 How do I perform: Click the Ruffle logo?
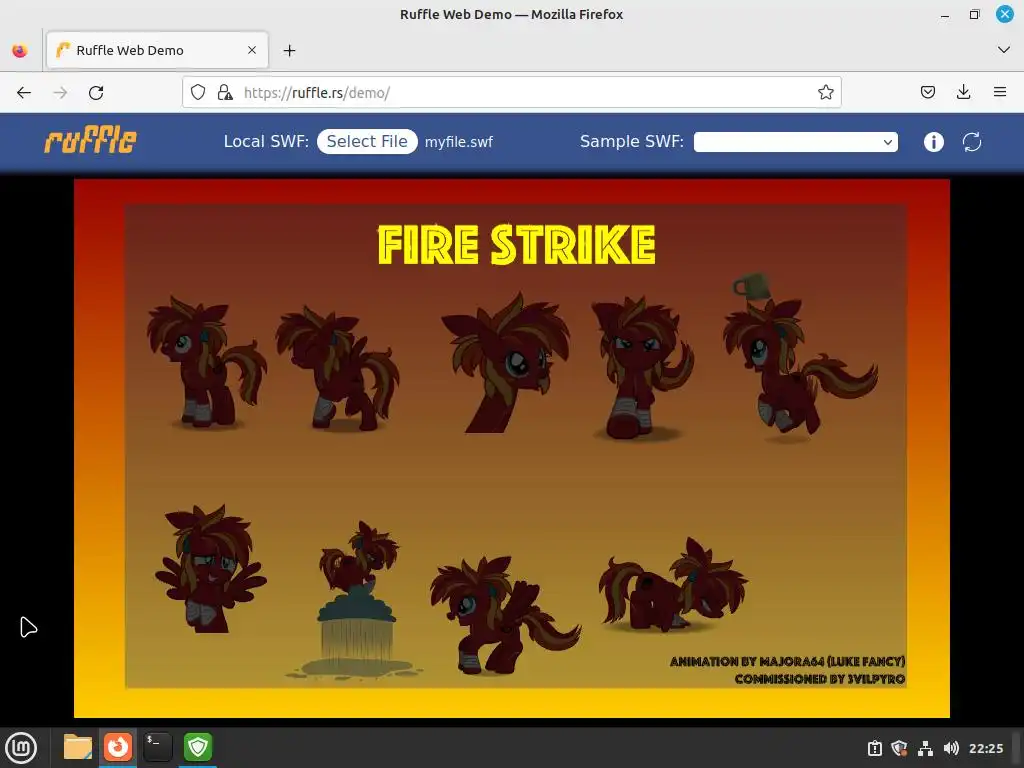point(91,141)
